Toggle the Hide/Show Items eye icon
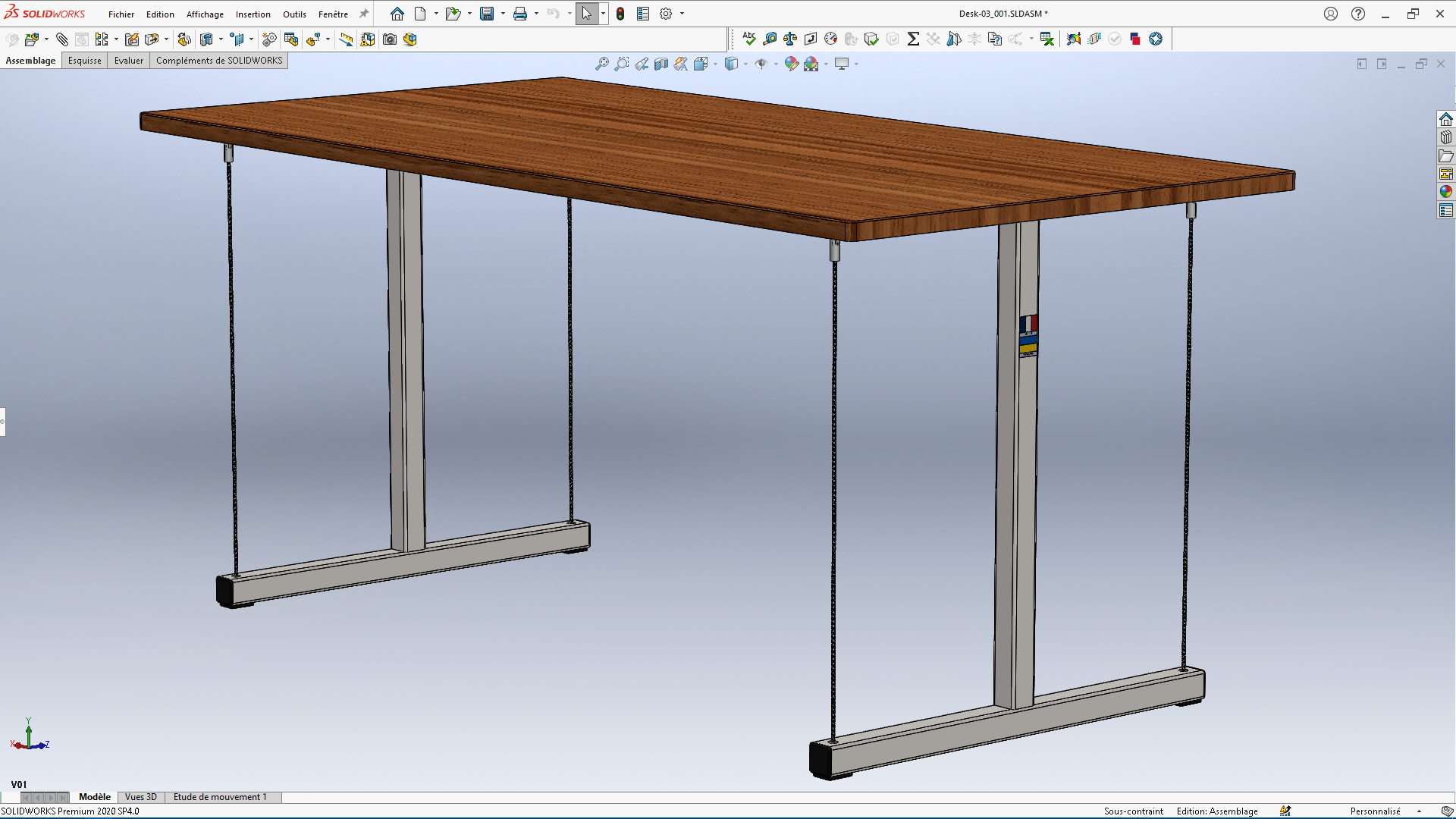 coord(761,64)
